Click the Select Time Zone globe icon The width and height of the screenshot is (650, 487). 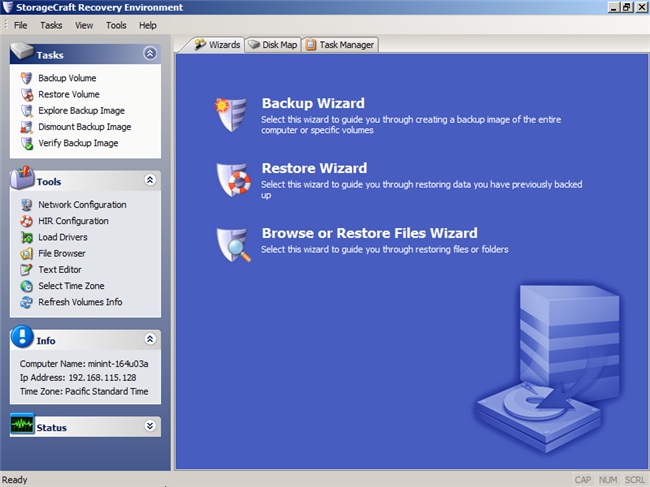[x=27, y=286]
